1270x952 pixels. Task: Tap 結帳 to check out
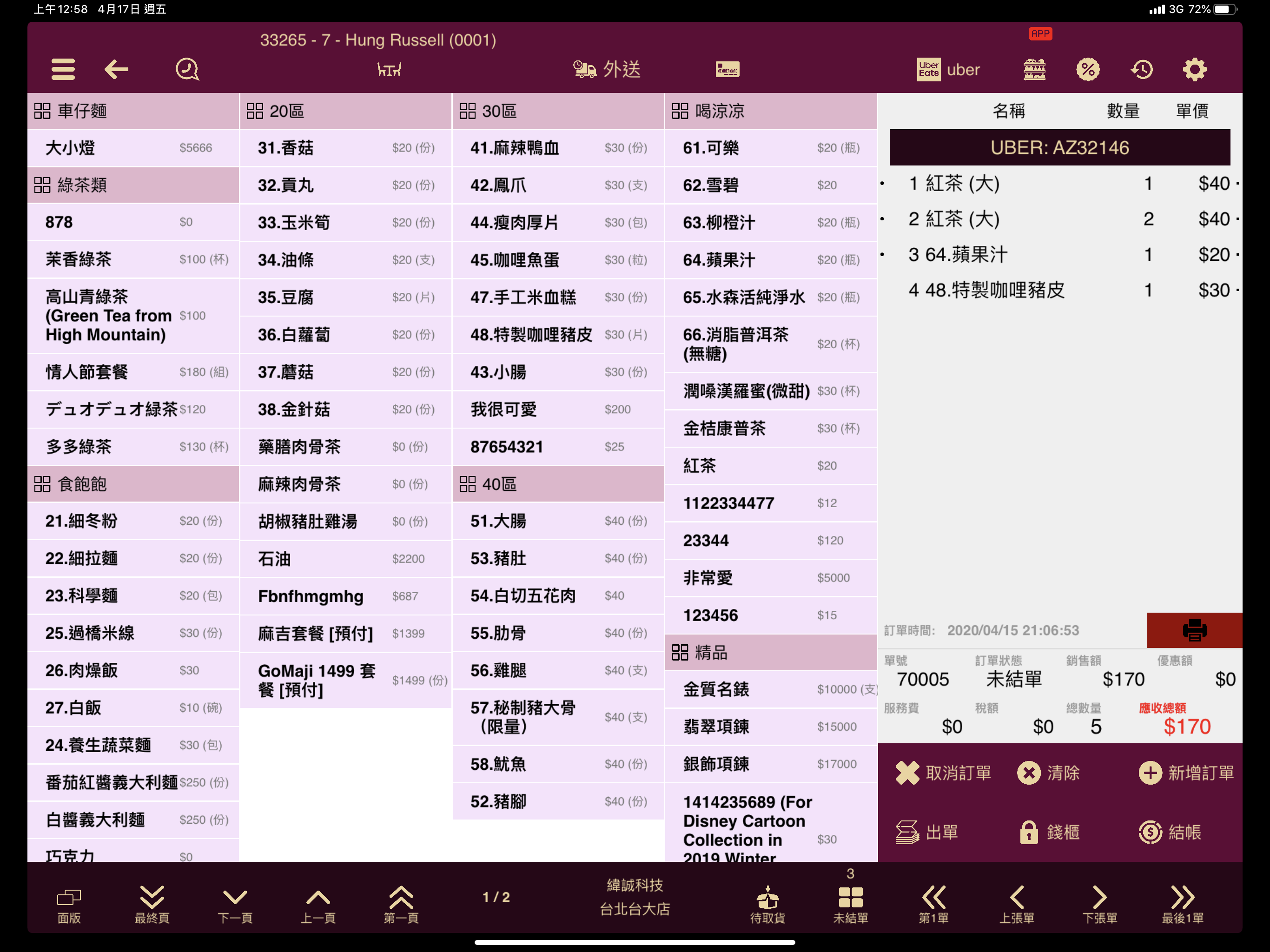[x=1170, y=832]
